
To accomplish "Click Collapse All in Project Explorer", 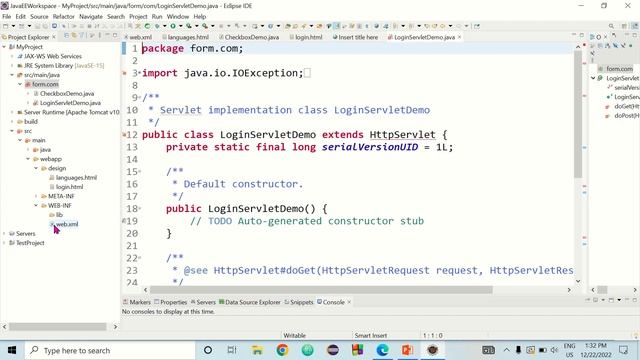I will pyautogui.click(x=67, y=36).
